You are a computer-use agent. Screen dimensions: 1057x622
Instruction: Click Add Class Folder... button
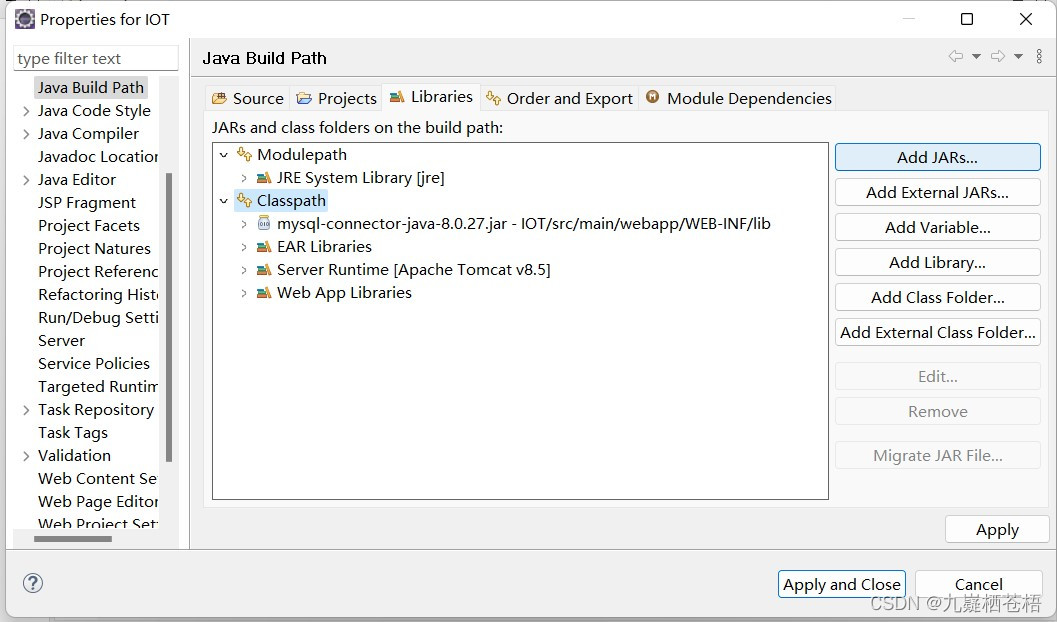938,297
